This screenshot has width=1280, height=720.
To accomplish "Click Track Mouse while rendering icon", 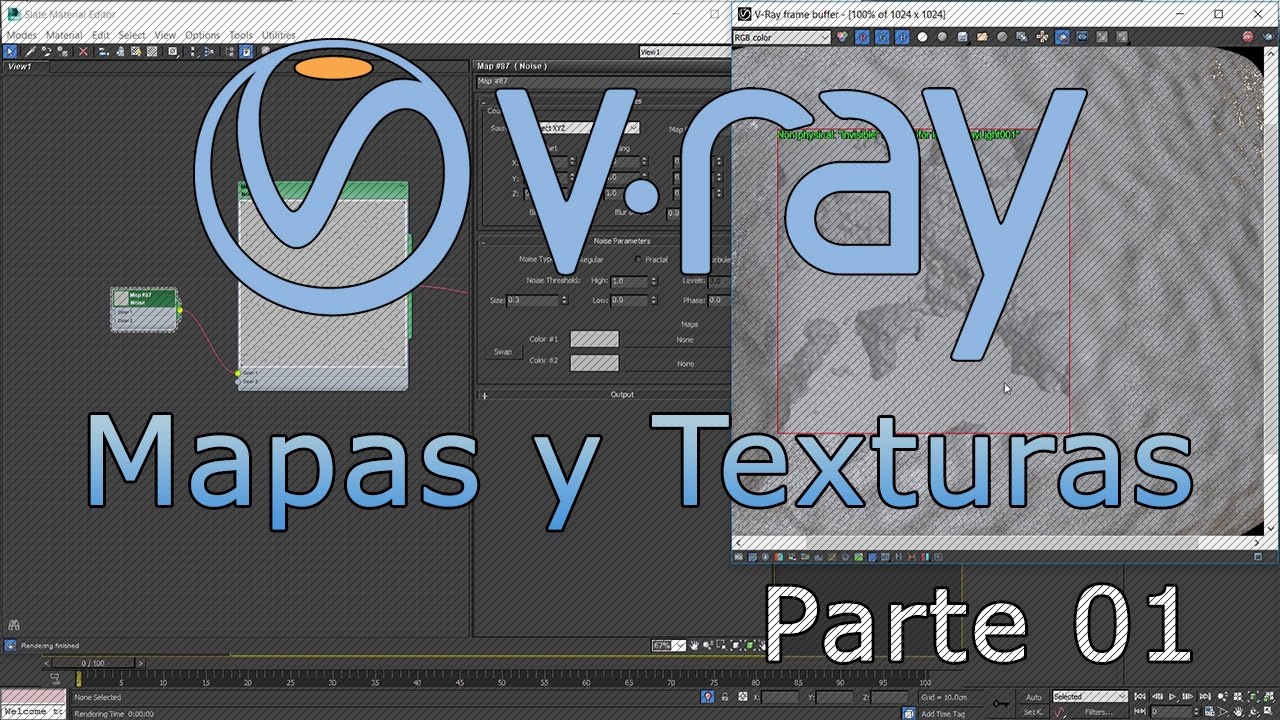I will click(x=1042, y=37).
